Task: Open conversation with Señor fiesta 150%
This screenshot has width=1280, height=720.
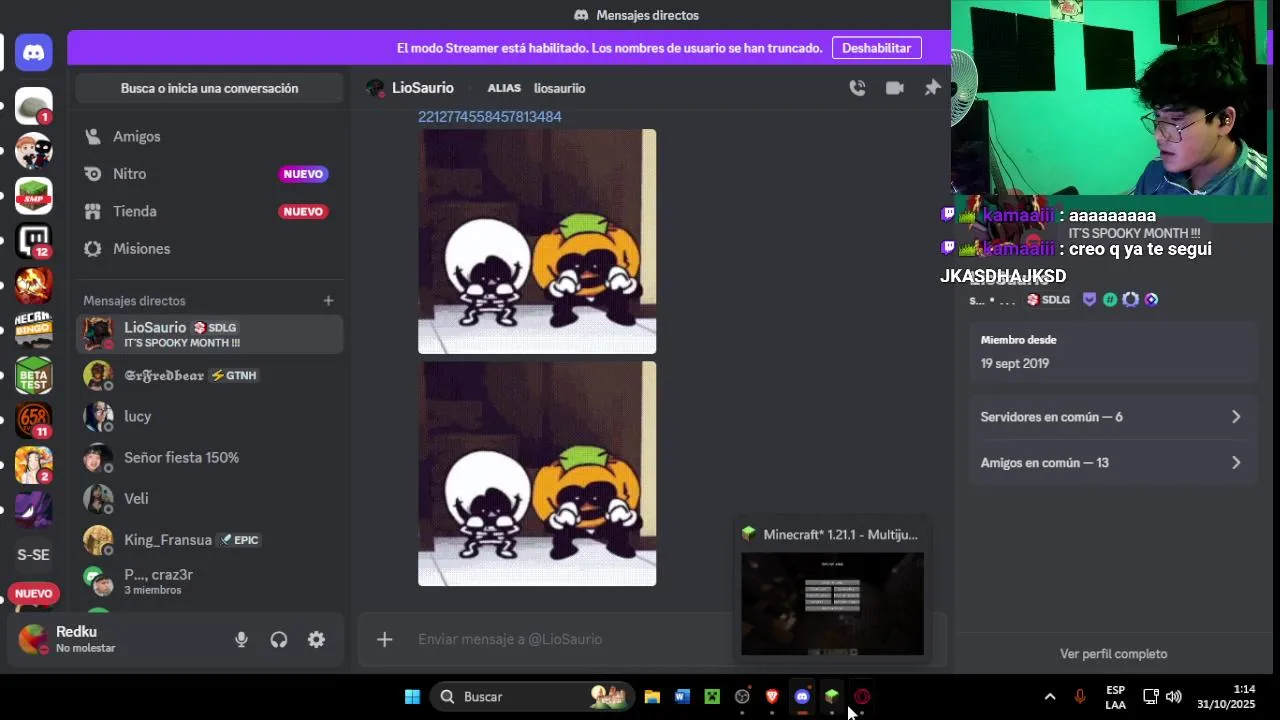Action: click(210, 457)
